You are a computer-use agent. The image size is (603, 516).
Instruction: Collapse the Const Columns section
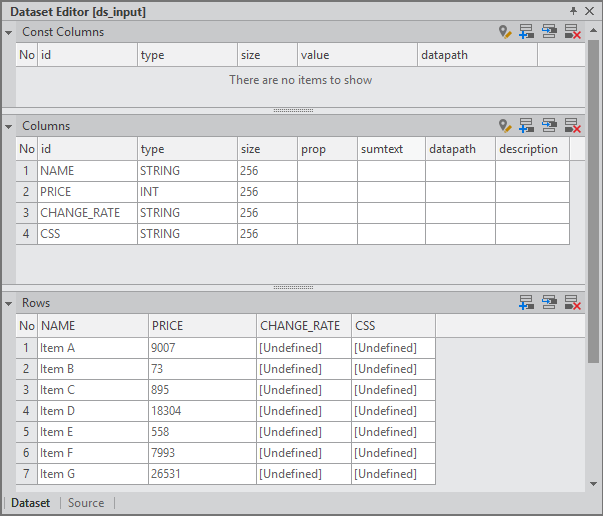9,32
